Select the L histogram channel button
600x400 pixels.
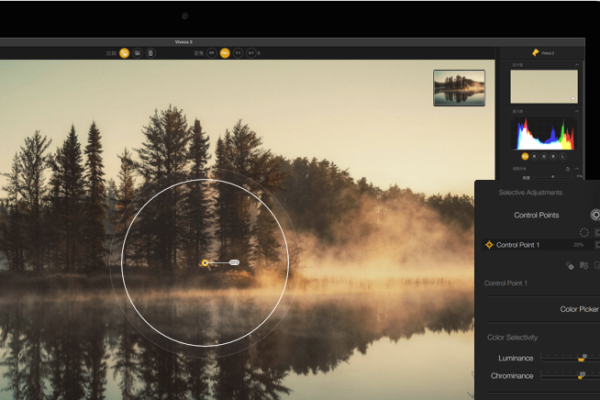(x=562, y=156)
